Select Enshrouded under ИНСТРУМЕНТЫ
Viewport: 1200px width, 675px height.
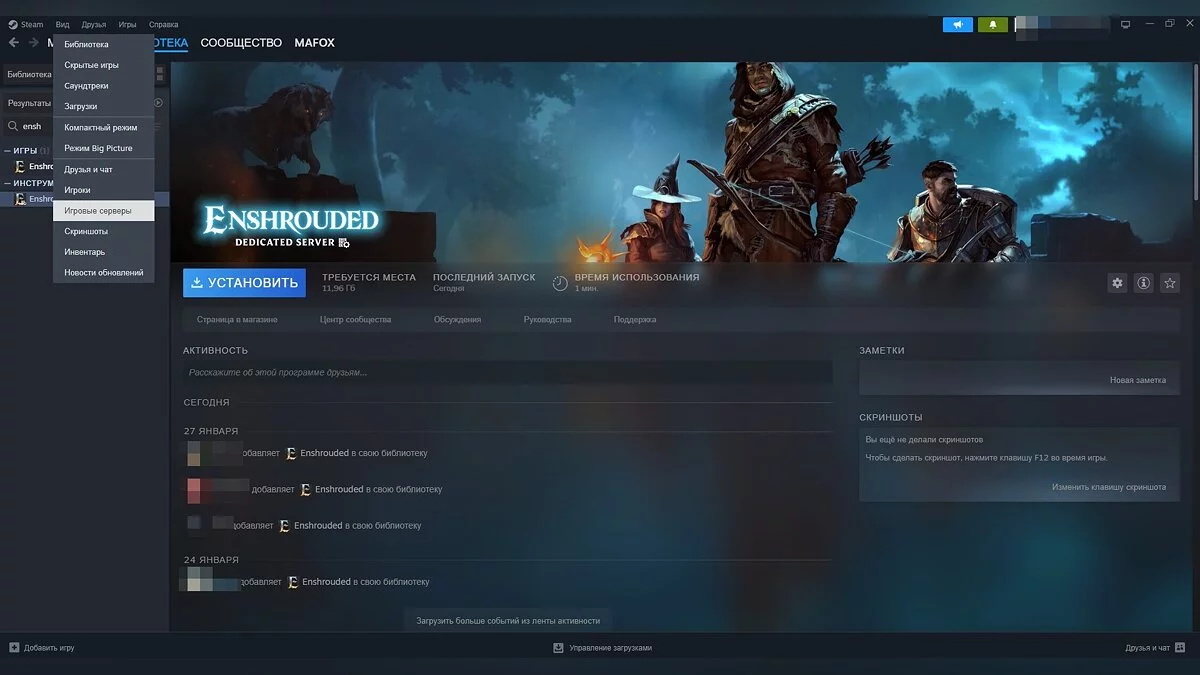[x=33, y=199]
